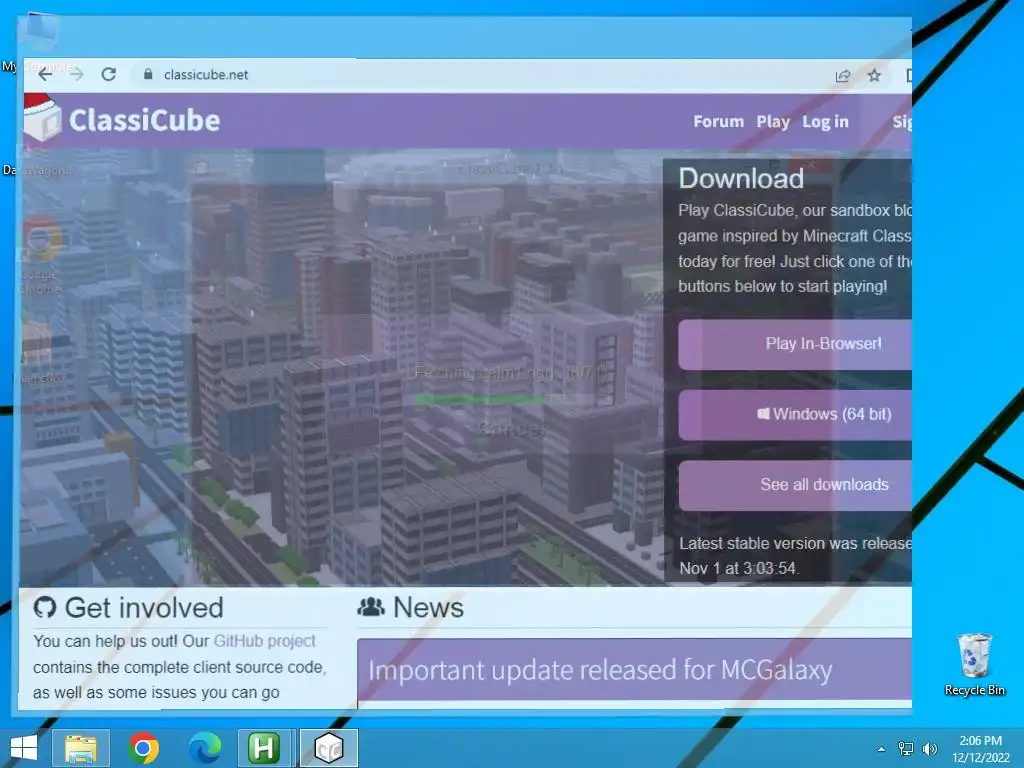The image size is (1024, 768).
Task: Show hidden system tray icons
Action: 881,749
